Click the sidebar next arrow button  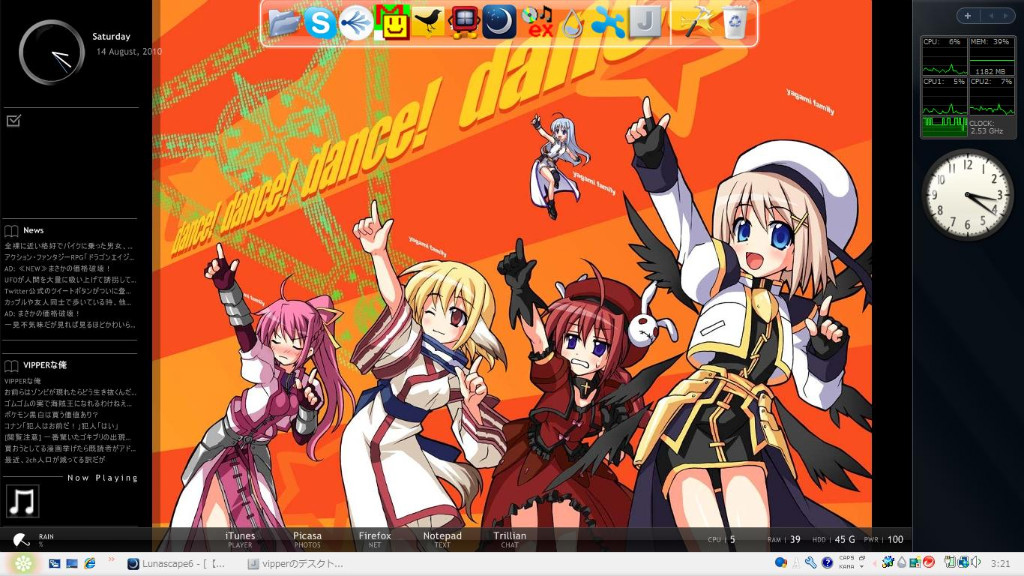(1005, 16)
